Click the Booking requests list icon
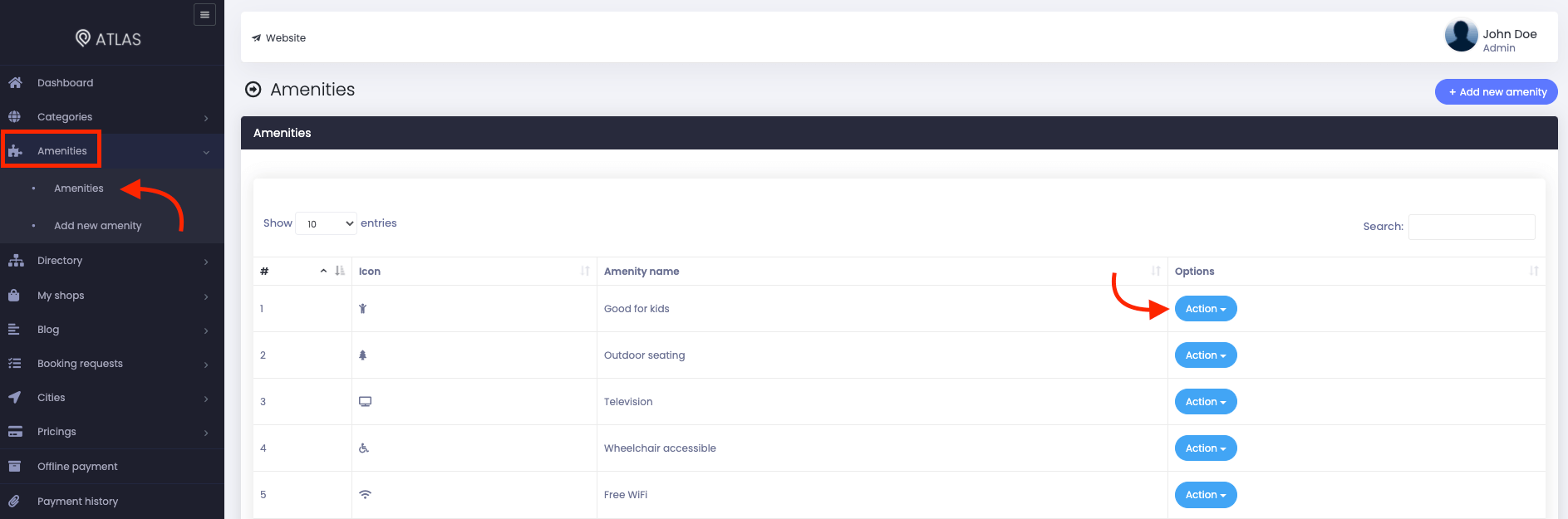Screen dimensions: 1568x519 point(15,363)
